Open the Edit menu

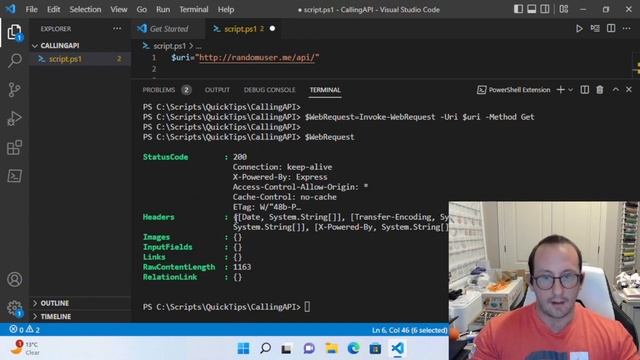pos(53,9)
